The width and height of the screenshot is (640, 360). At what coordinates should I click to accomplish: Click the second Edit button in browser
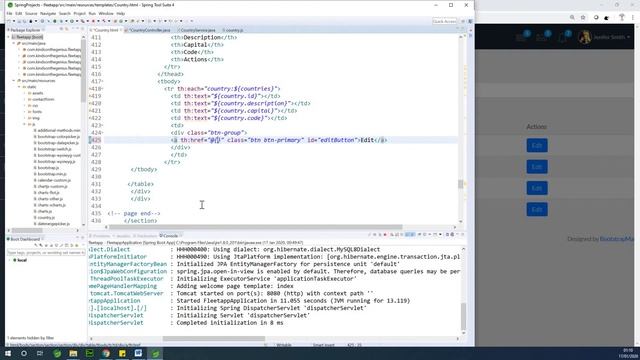(537, 167)
